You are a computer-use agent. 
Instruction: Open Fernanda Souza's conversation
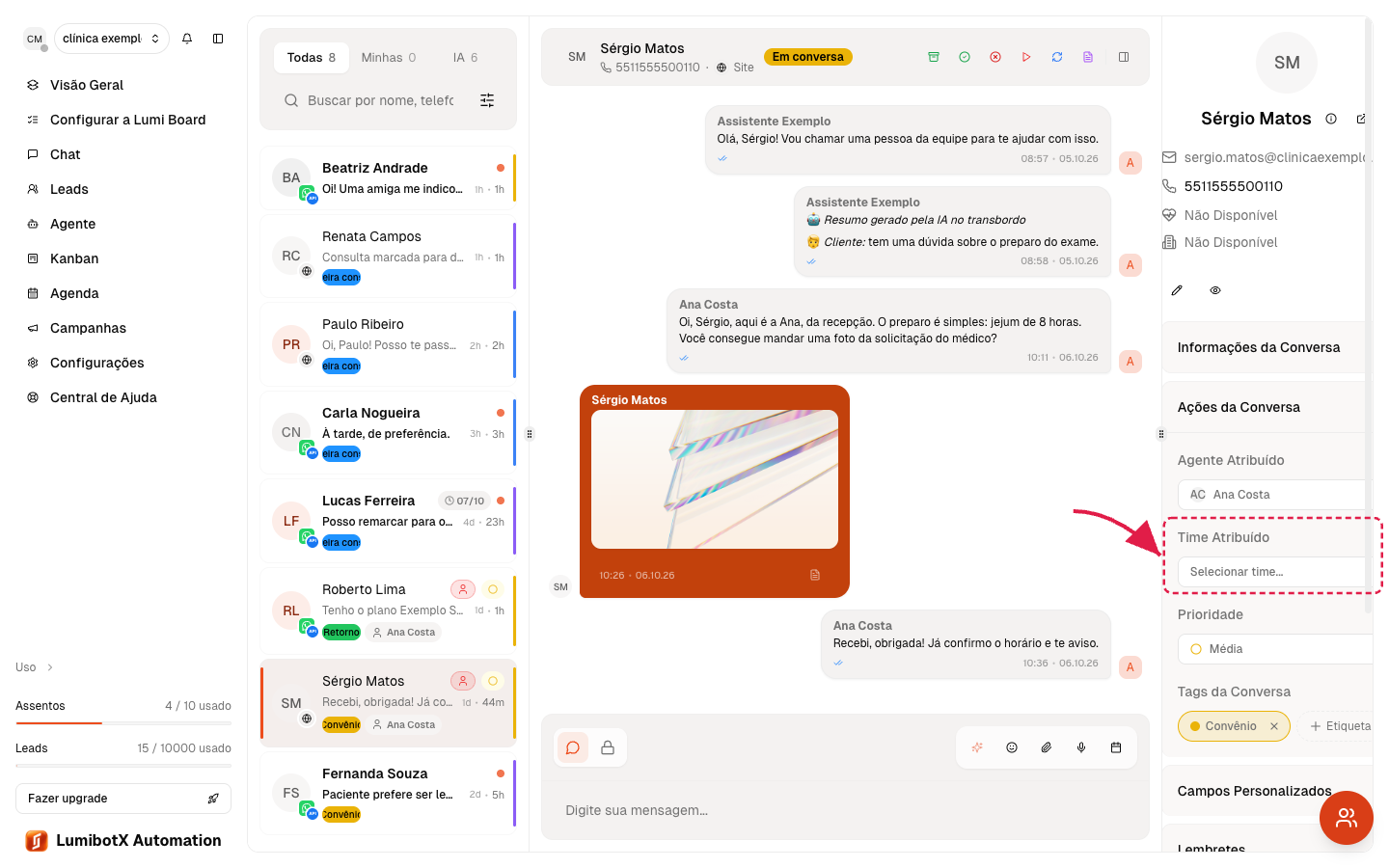click(x=388, y=794)
